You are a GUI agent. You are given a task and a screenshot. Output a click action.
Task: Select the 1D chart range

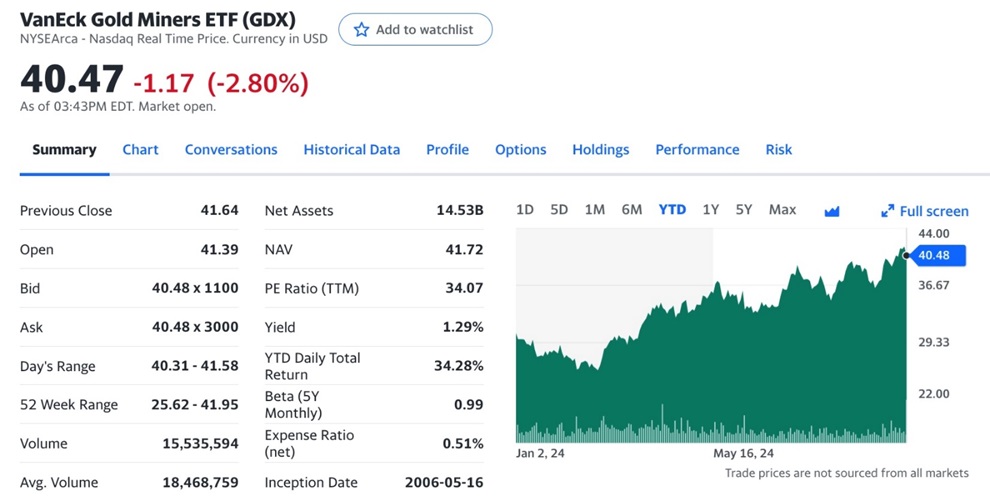525,210
